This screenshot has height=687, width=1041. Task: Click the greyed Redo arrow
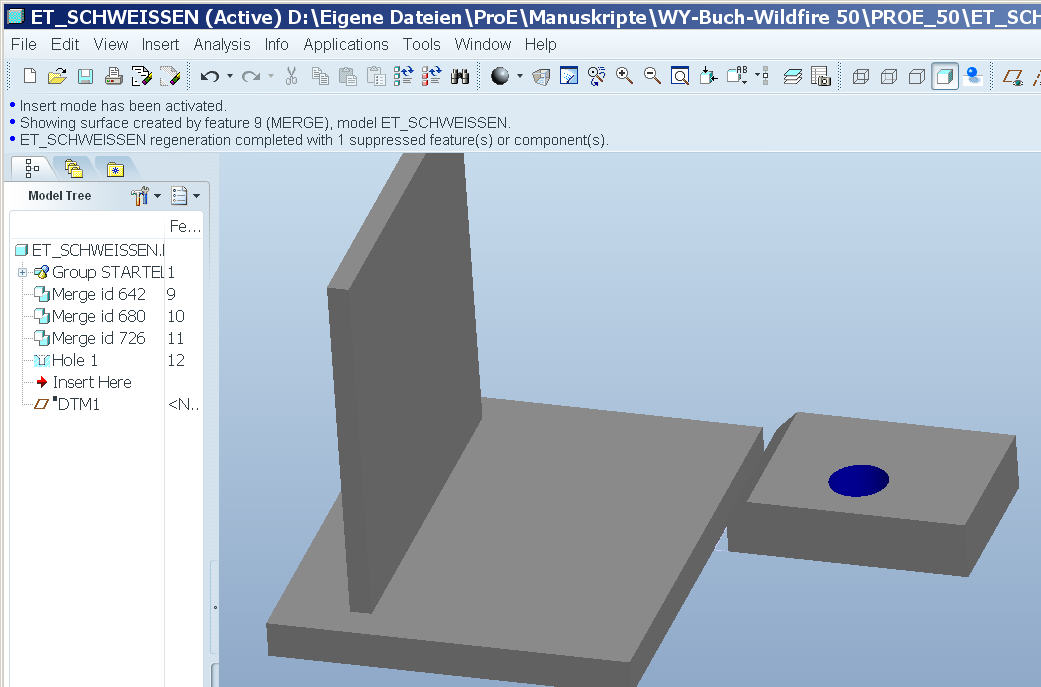pyautogui.click(x=250, y=76)
